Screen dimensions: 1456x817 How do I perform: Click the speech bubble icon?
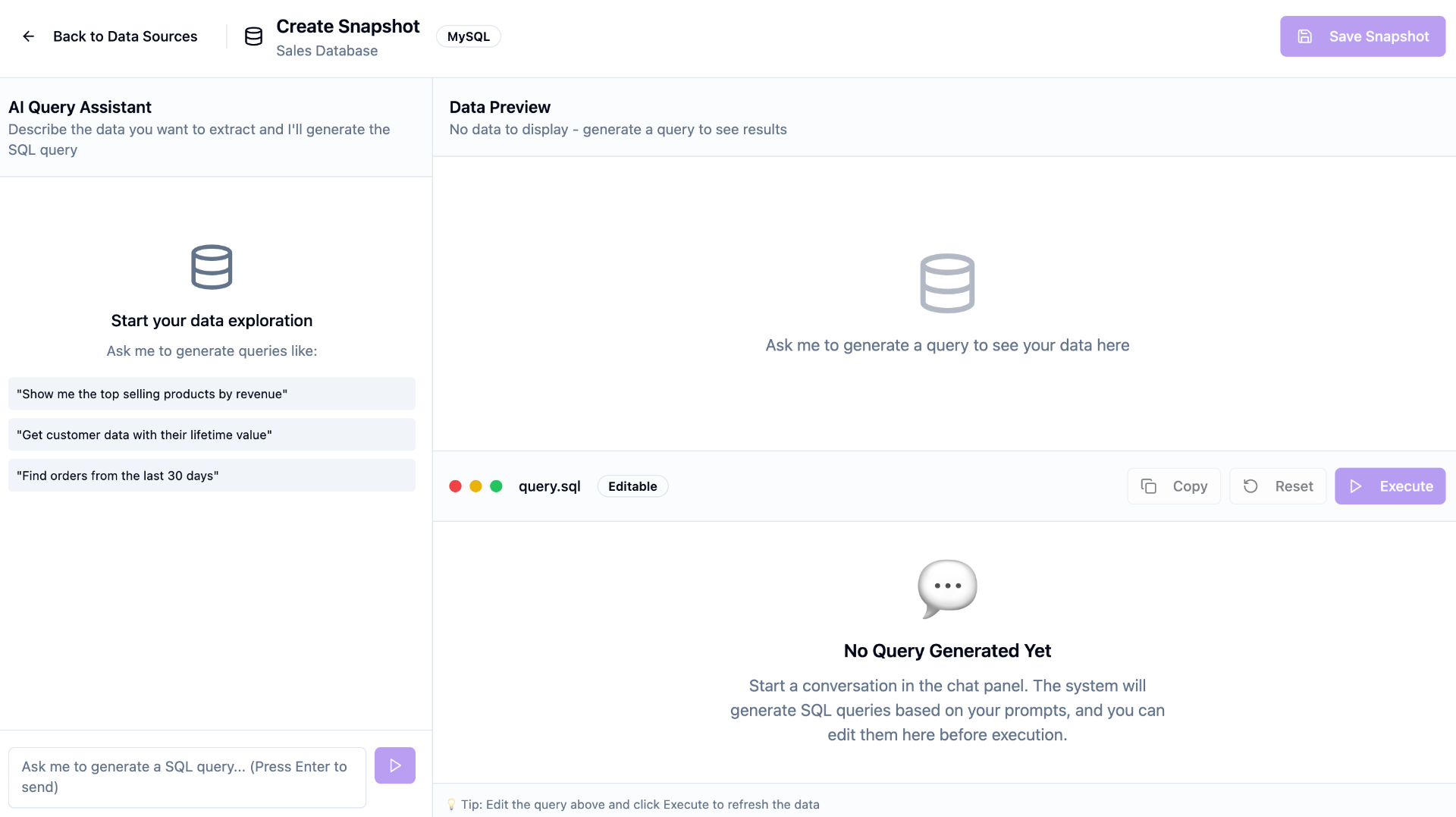[x=947, y=589]
